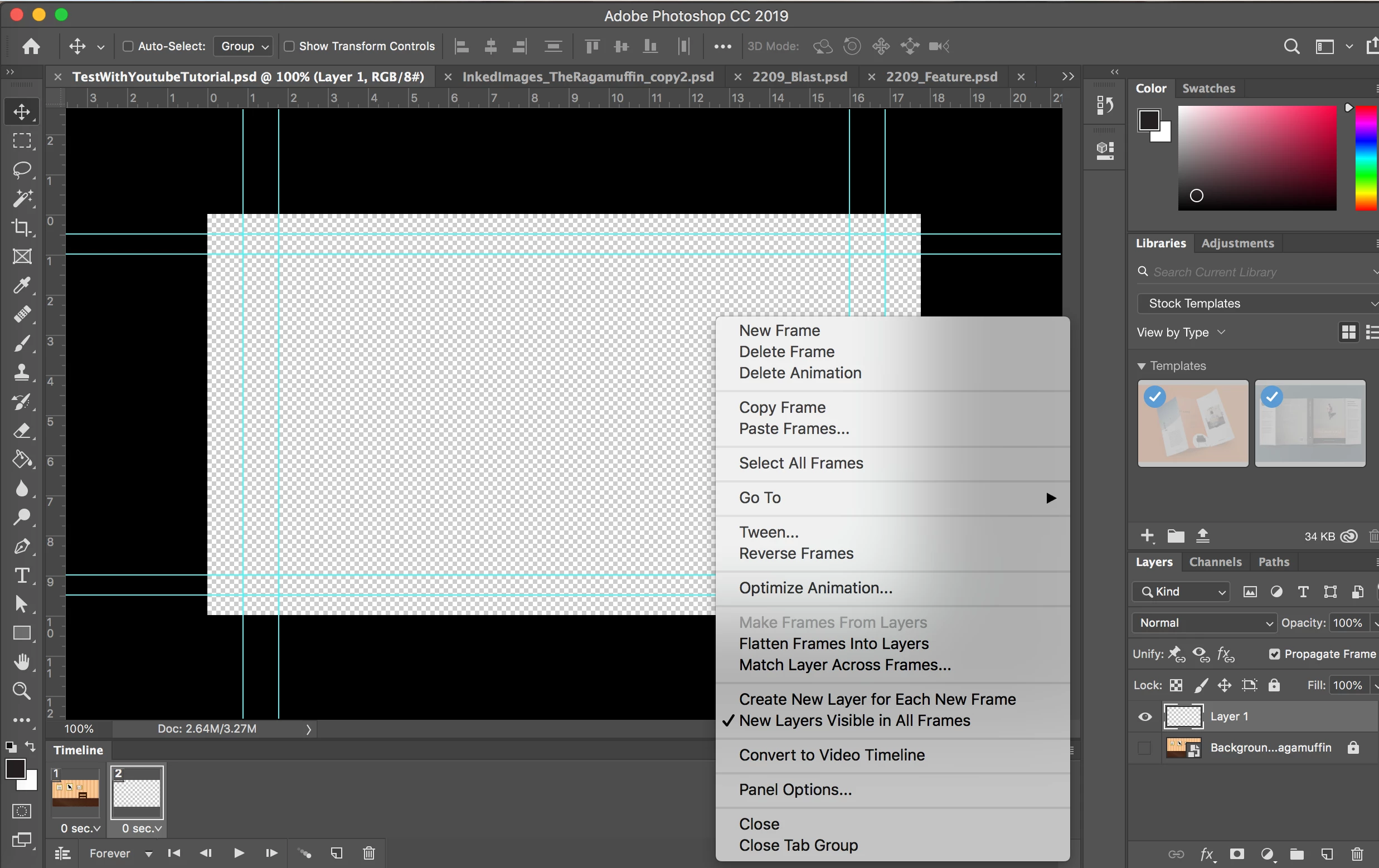Viewport: 1379px width, 868px height.
Task: Open the Normal blend mode dropdown
Action: 1204,623
